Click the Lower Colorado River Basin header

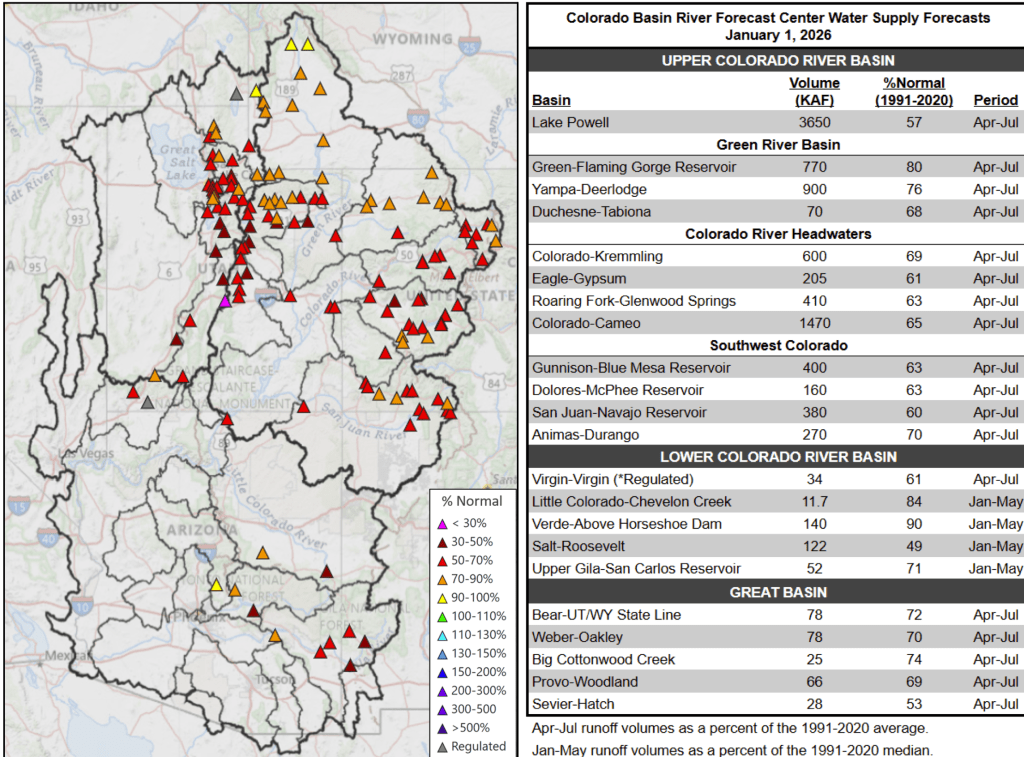pos(777,457)
